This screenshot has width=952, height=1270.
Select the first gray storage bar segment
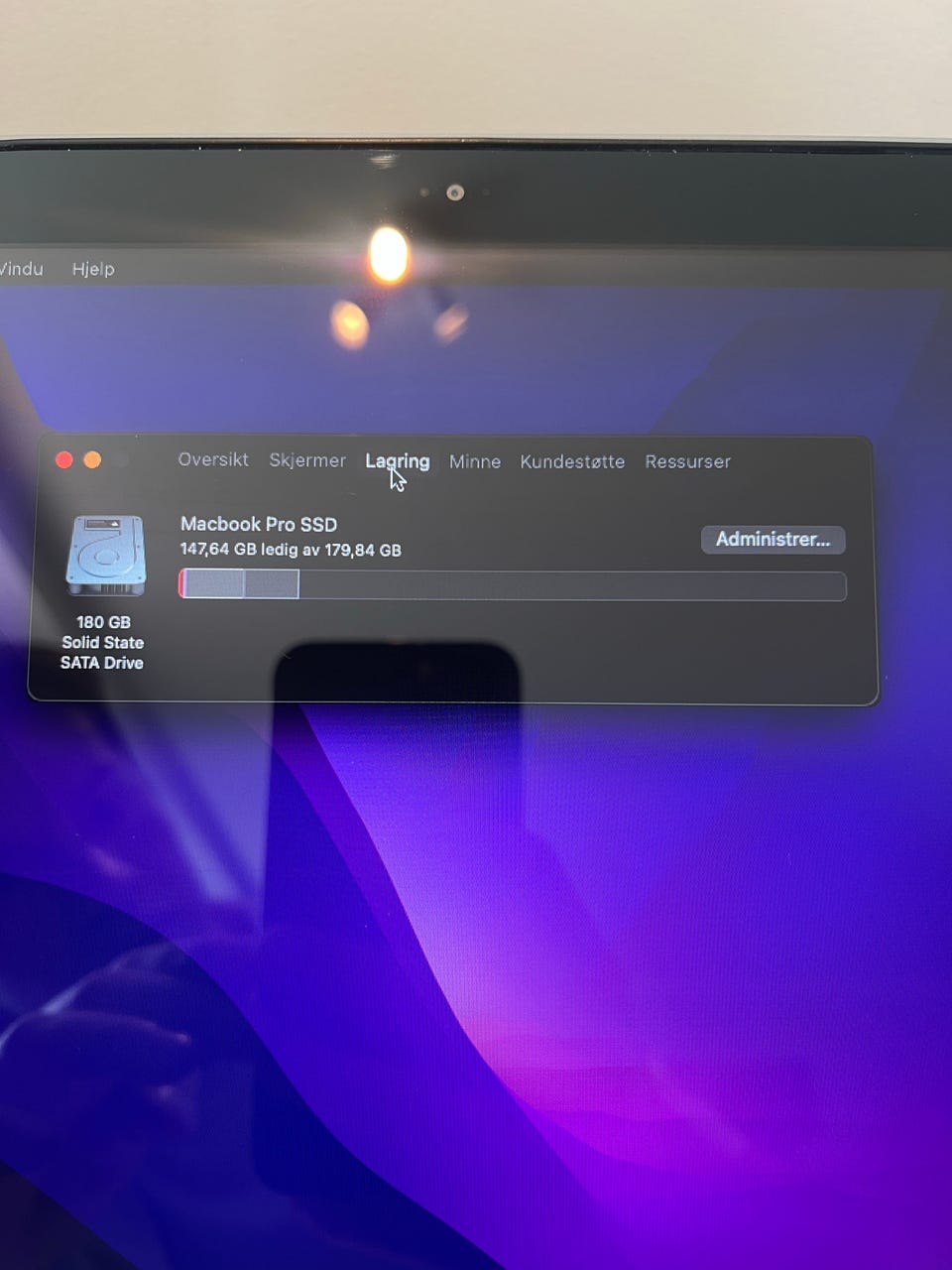point(214,584)
